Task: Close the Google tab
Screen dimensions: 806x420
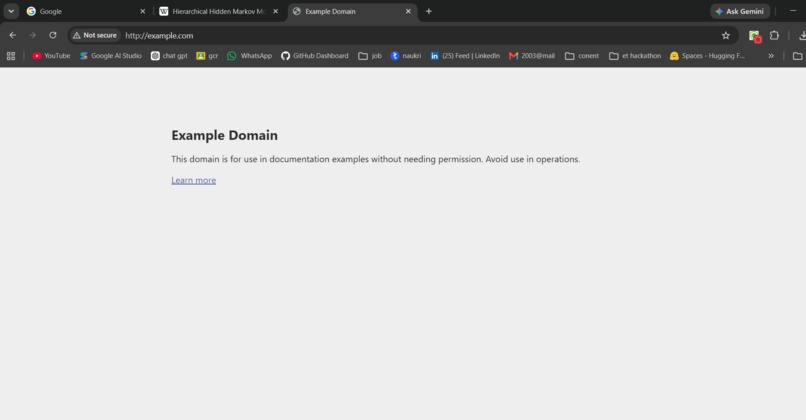Action: 142,11
